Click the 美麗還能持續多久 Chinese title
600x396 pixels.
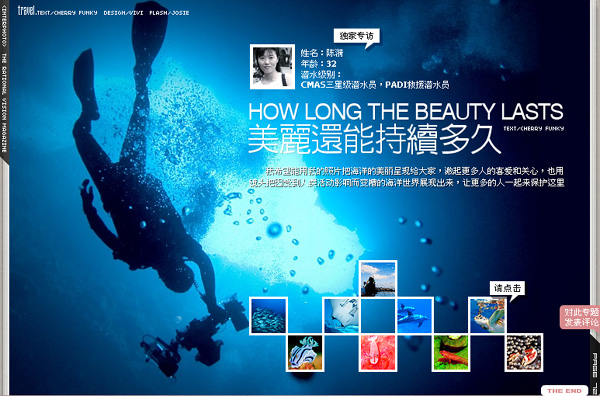pos(375,139)
